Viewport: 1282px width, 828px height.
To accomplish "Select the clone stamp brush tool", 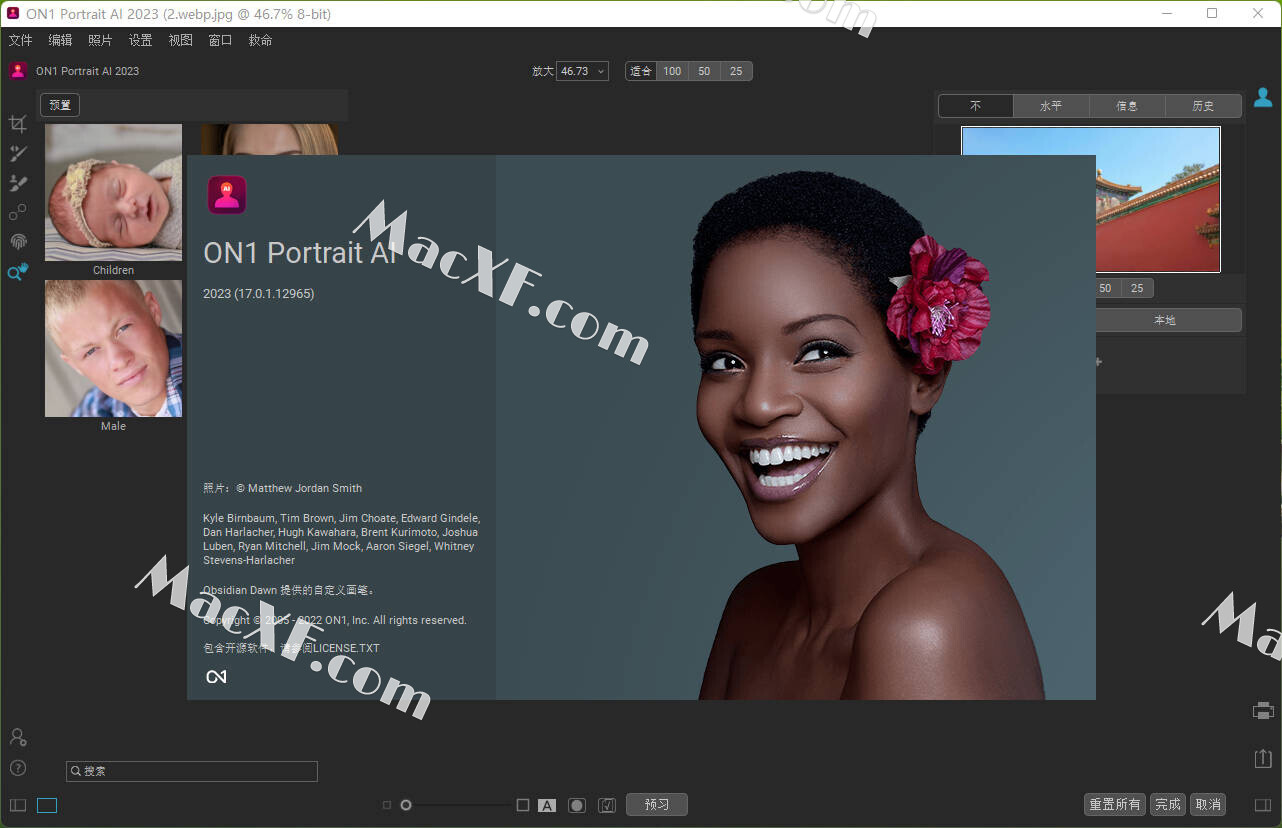I will [x=18, y=183].
